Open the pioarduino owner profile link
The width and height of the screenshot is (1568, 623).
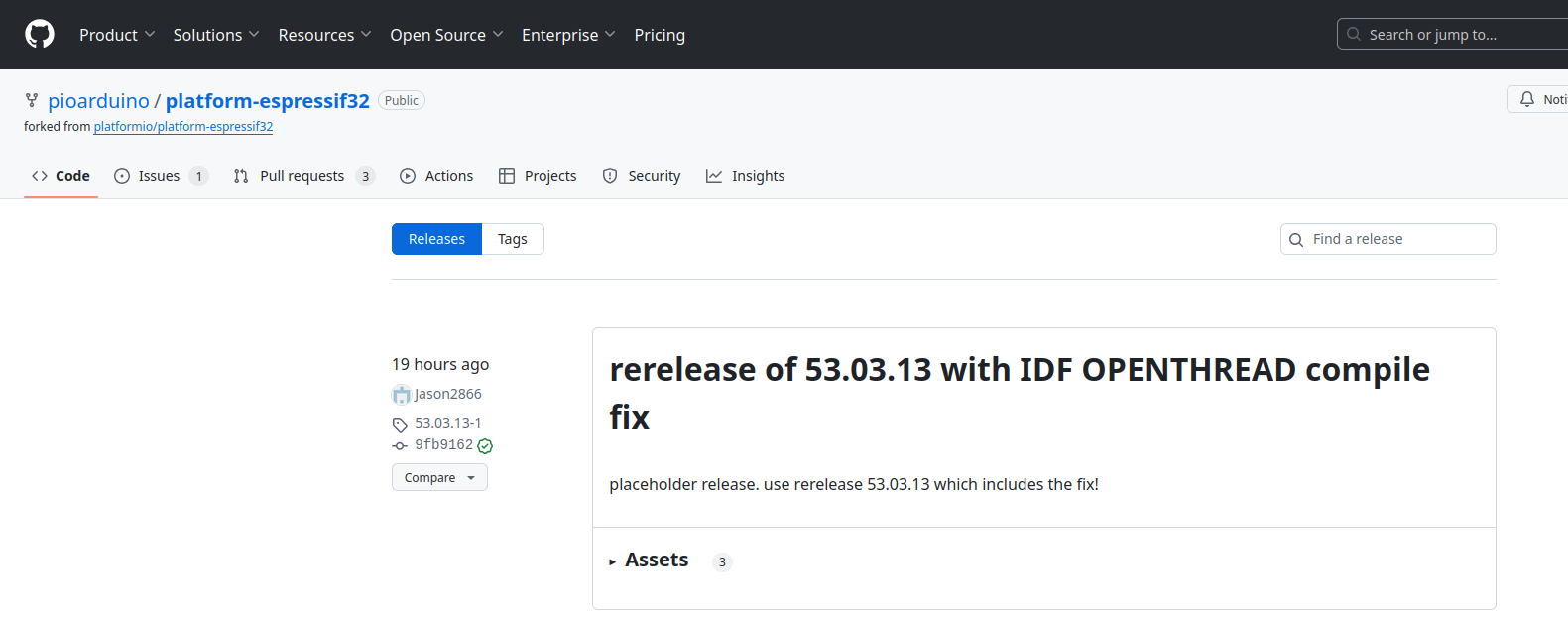[x=98, y=101]
